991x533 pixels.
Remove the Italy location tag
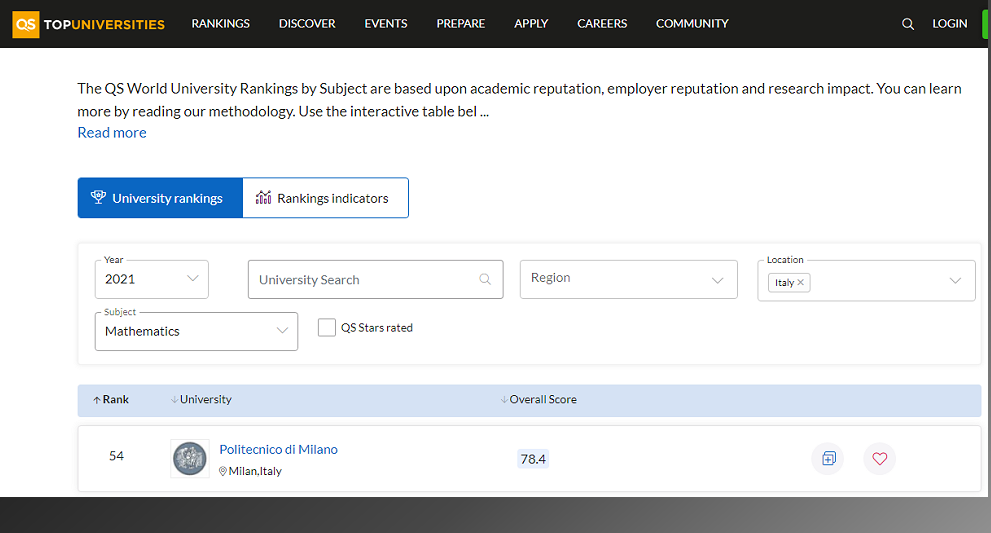point(800,283)
